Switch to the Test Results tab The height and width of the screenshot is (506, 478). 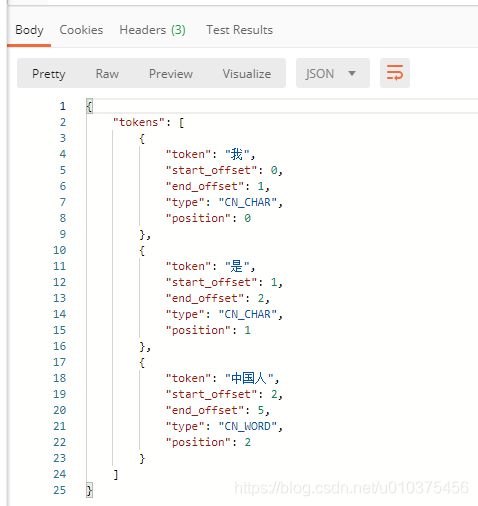click(239, 30)
